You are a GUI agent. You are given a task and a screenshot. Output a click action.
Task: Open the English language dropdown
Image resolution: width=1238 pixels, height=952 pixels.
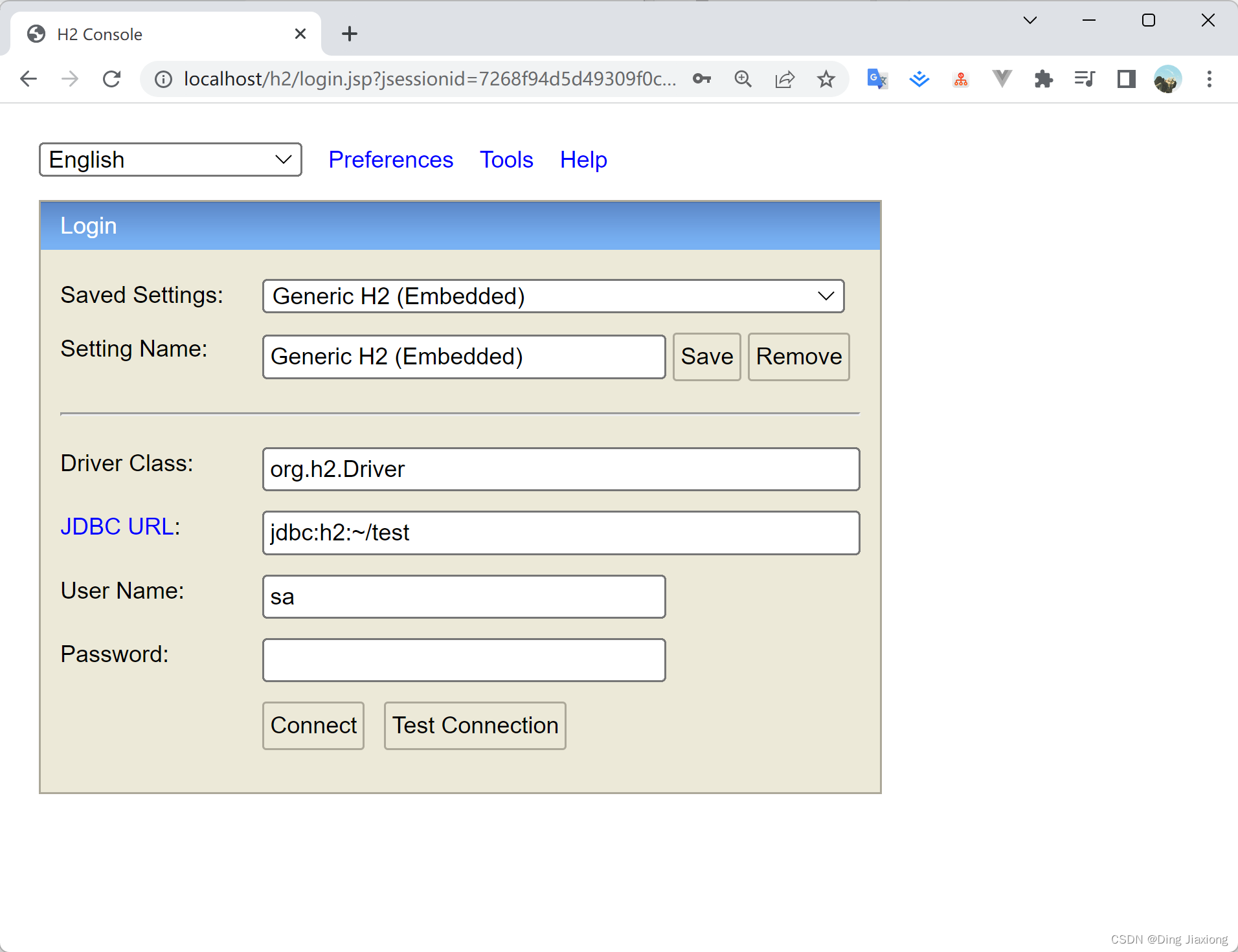tap(170, 160)
